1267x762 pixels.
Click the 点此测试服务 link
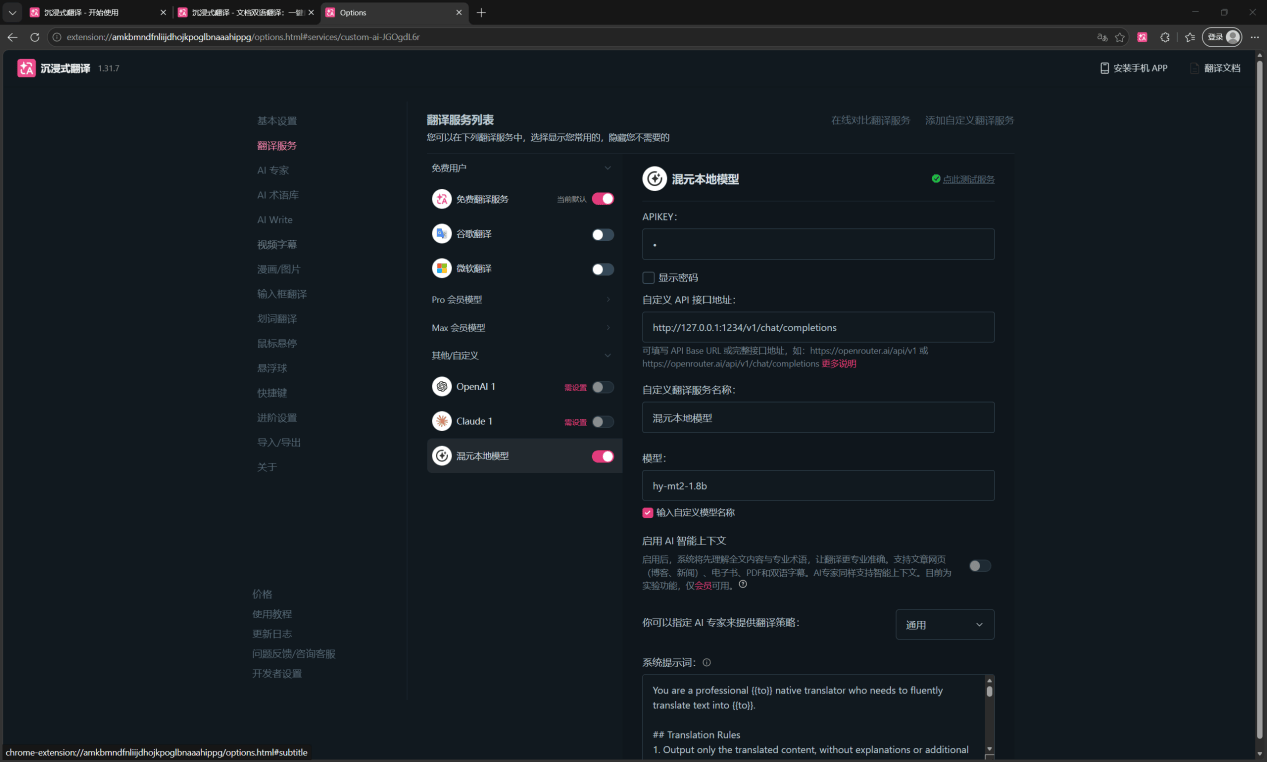[969, 179]
